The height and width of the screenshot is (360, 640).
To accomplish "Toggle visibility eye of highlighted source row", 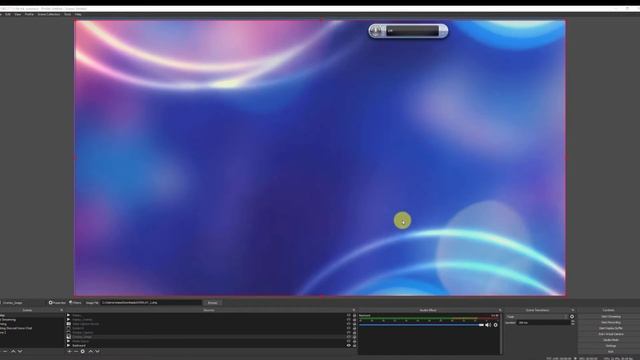I will 349,337.
